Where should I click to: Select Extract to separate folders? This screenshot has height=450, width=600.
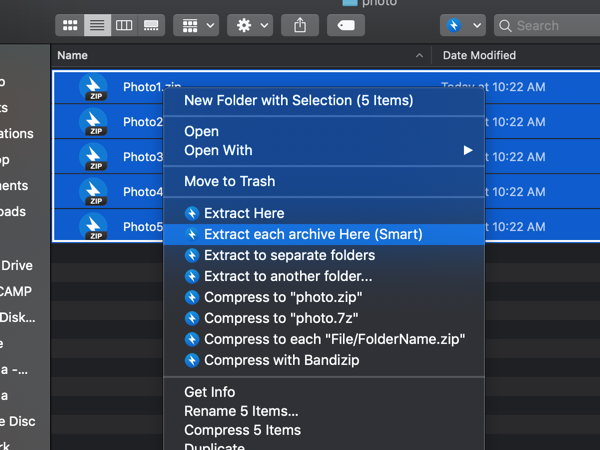coord(289,255)
